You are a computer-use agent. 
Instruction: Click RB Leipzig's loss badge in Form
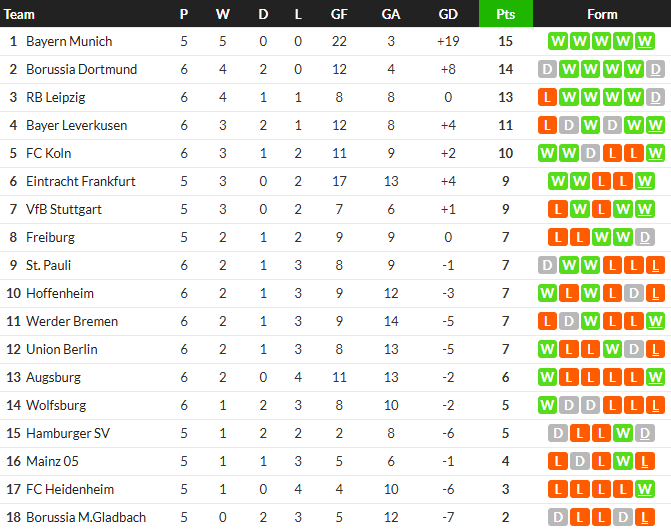[547, 98]
